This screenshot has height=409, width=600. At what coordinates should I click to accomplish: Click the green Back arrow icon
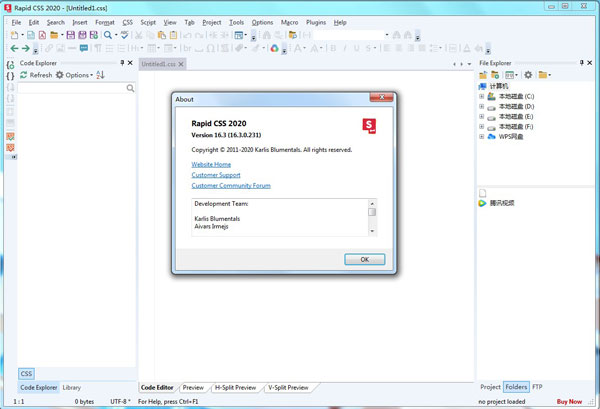(x=14, y=48)
